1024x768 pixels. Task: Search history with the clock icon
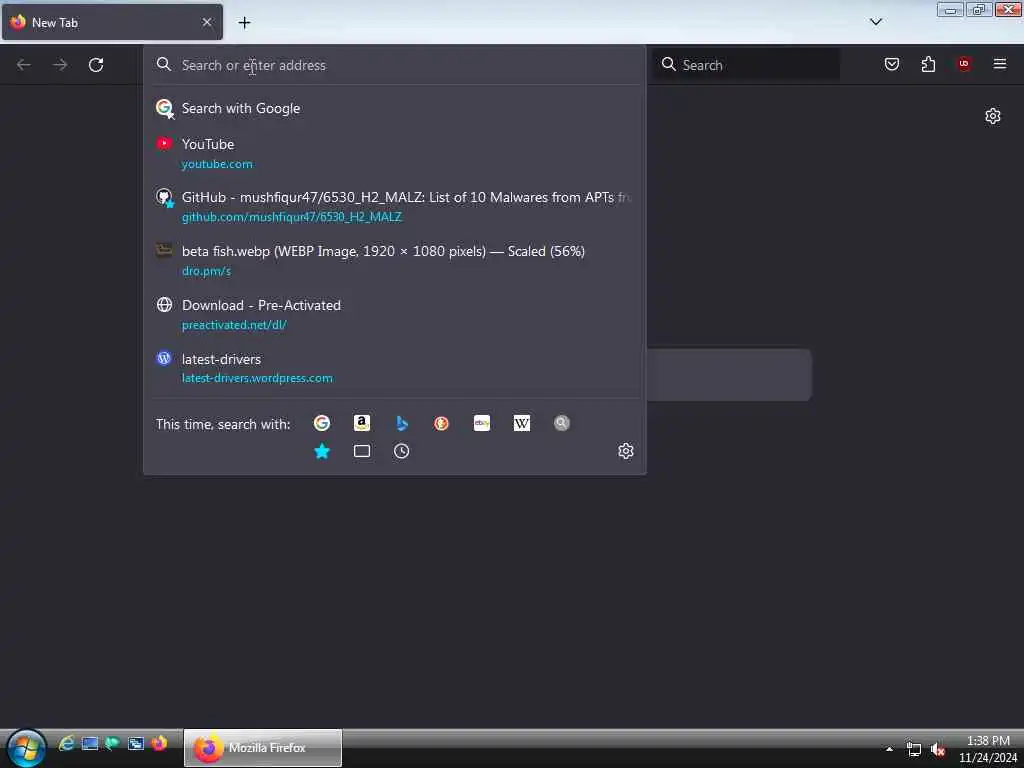tap(402, 451)
